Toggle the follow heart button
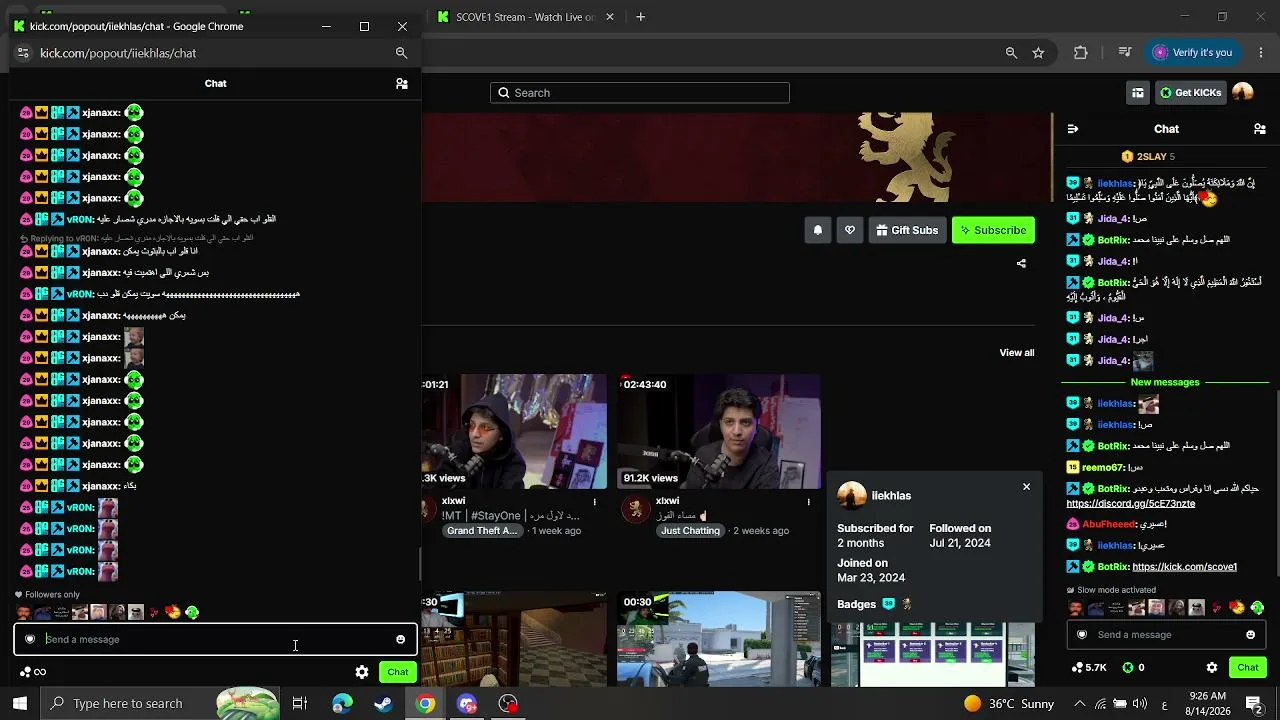Image resolution: width=1280 pixels, height=720 pixels. (x=850, y=230)
